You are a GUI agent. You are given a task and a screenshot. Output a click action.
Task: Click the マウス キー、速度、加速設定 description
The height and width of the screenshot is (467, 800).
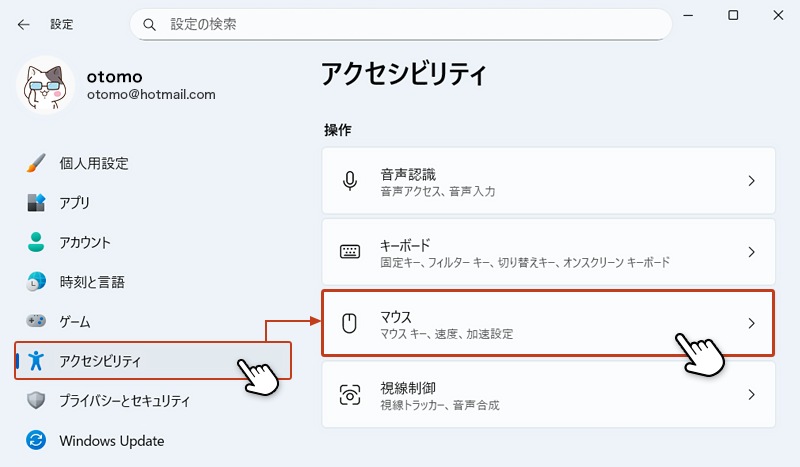[x=446, y=334]
